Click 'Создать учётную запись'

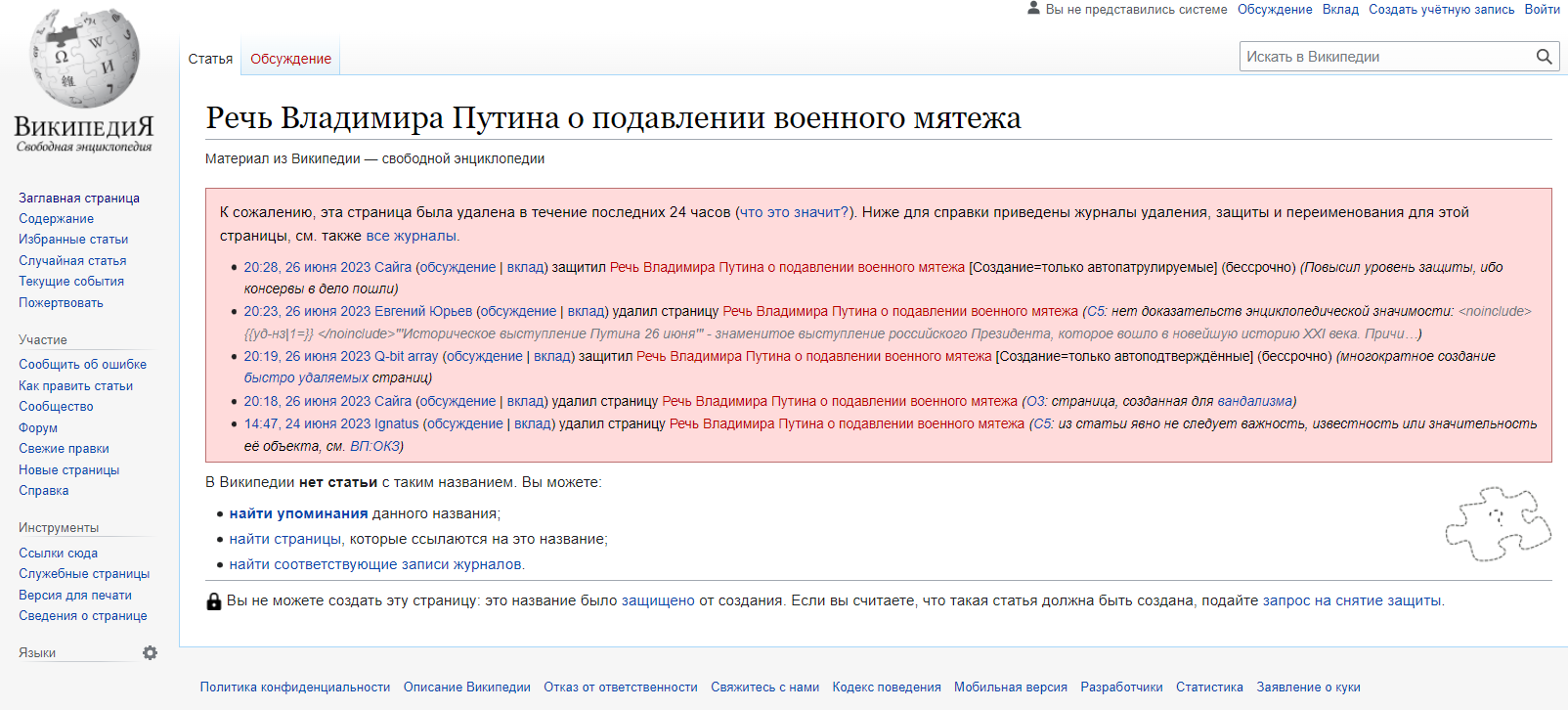(1441, 9)
